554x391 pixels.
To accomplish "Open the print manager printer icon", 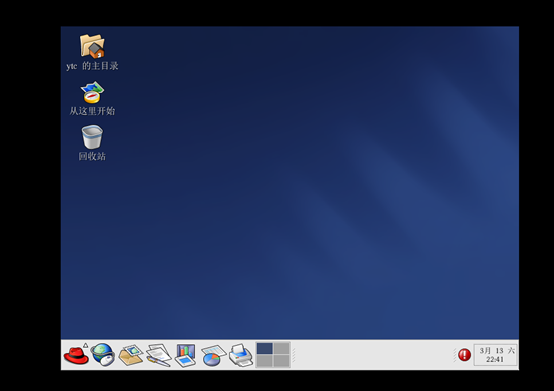I will [241, 355].
